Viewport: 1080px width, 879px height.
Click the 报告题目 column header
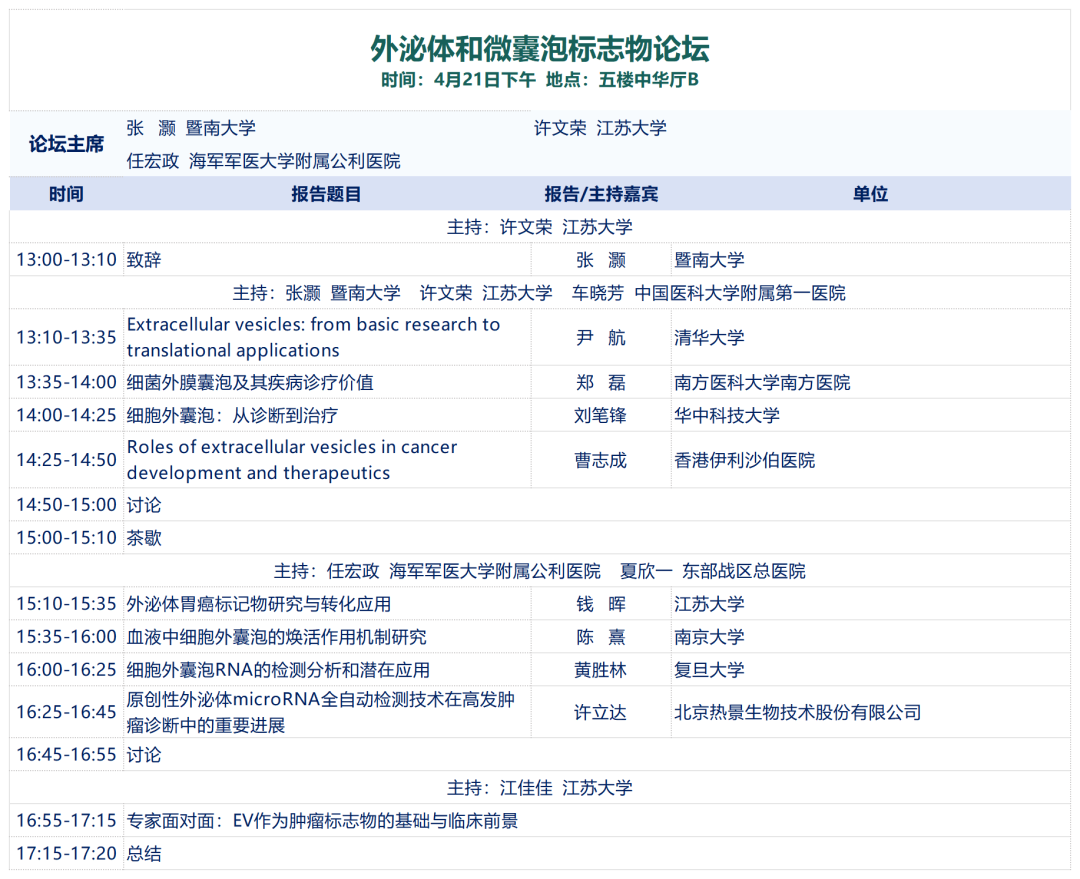pyautogui.click(x=326, y=194)
